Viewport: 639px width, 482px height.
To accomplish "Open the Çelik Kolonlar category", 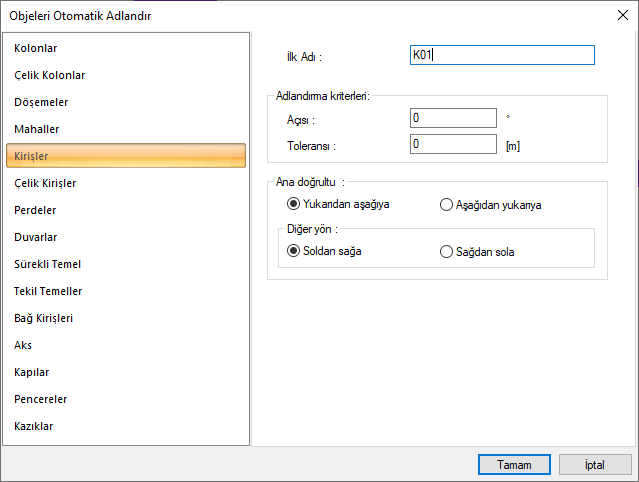I will [x=49, y=75].
